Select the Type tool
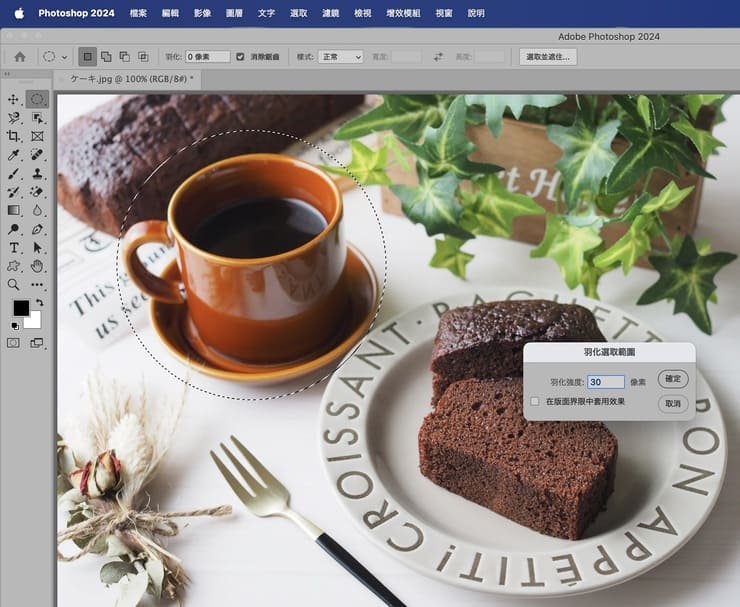The width and height of the screenshot is (740, 607). click(x=13, y=248)
